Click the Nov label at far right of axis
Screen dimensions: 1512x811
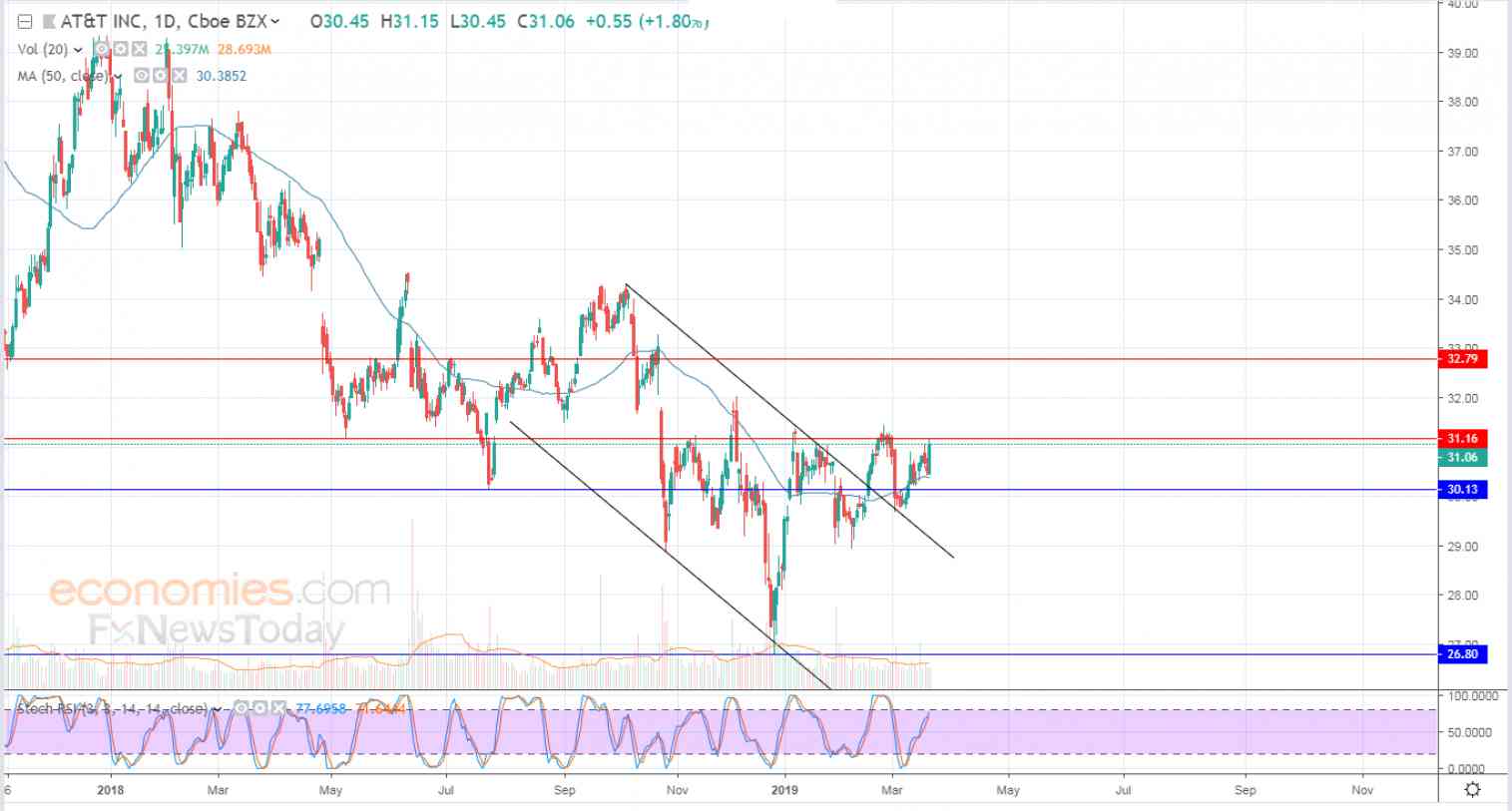coord(1362,790)
